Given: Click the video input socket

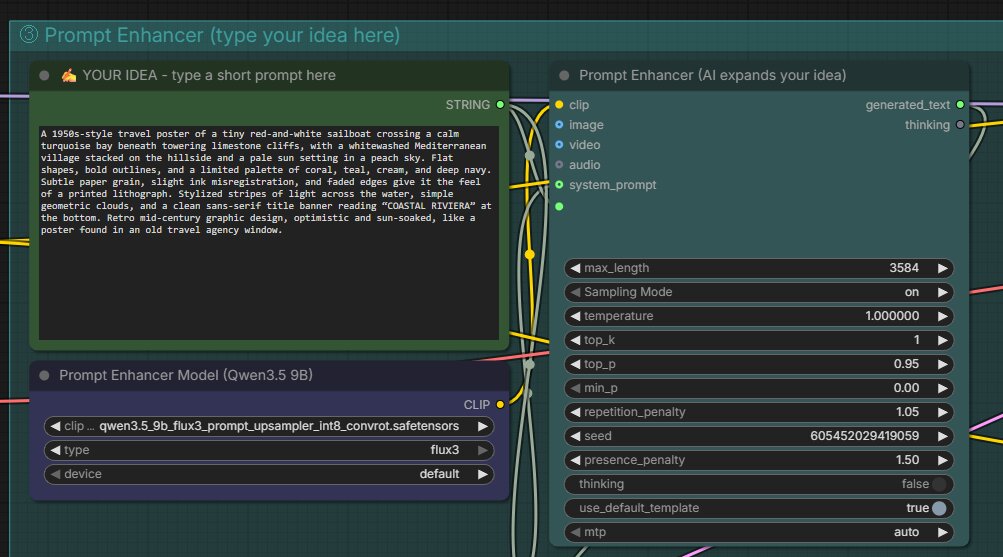Looking at the screenshot, I should pos(559,145).
